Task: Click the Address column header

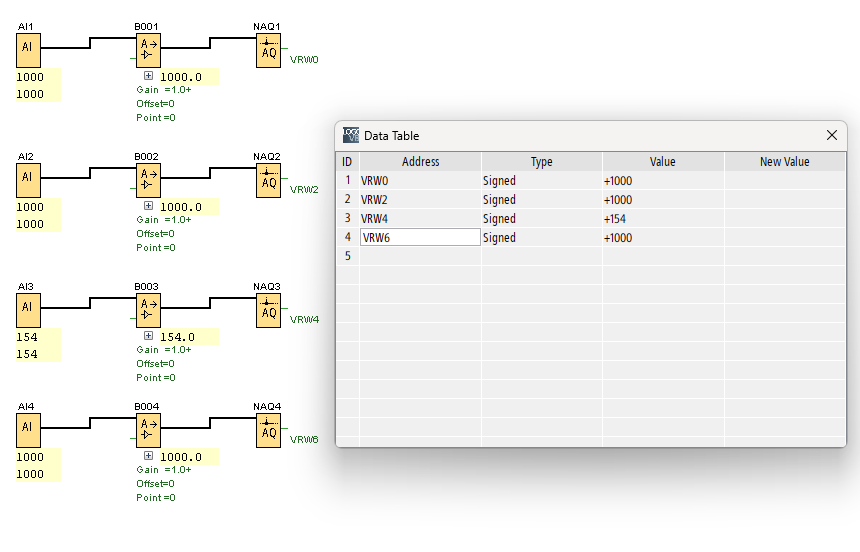Action: pyautogui.click(x=420, y=162)
